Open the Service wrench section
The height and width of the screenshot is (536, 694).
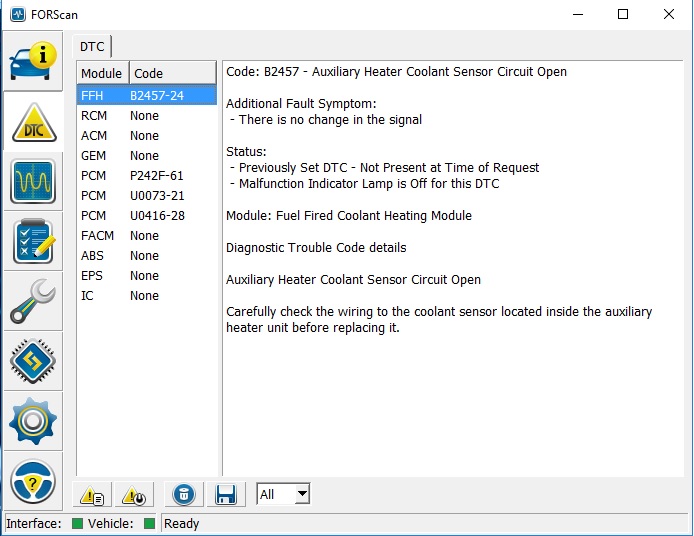click(33, 301)
